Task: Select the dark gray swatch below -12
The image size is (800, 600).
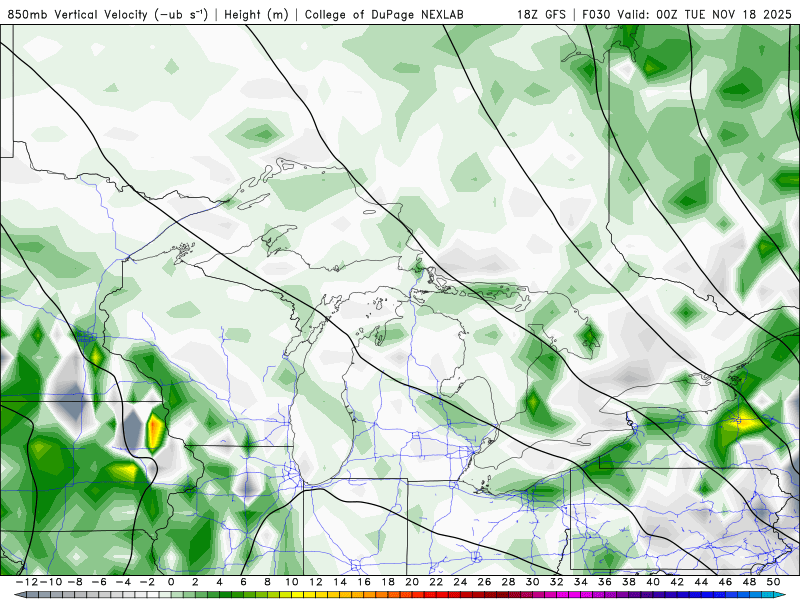Action: pos(32,594)
